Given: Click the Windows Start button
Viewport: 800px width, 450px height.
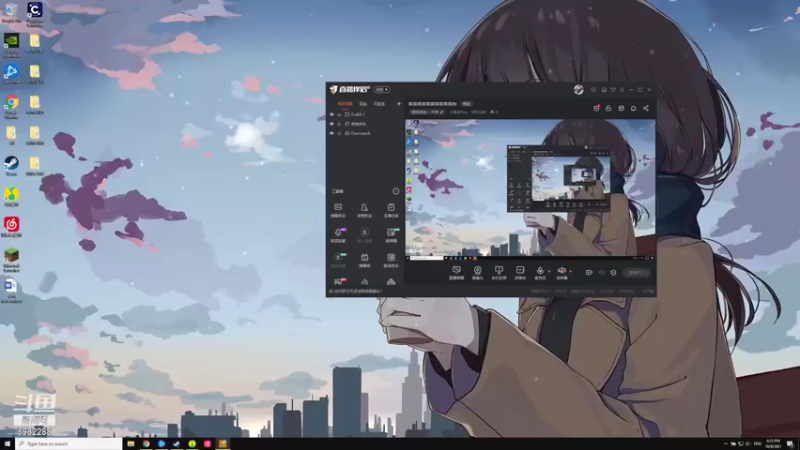Looking at the screenshot, I should click(7, 444).
